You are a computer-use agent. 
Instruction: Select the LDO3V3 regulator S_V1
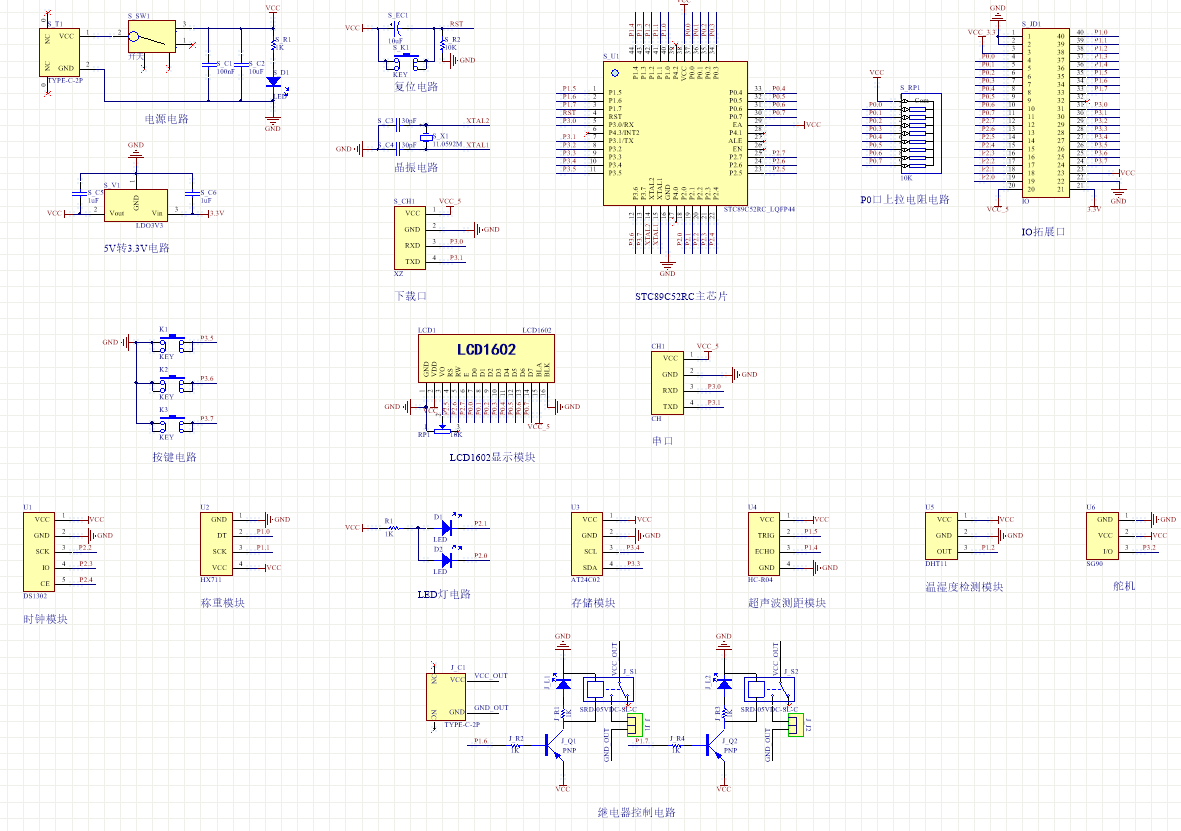tap(136, 205)
